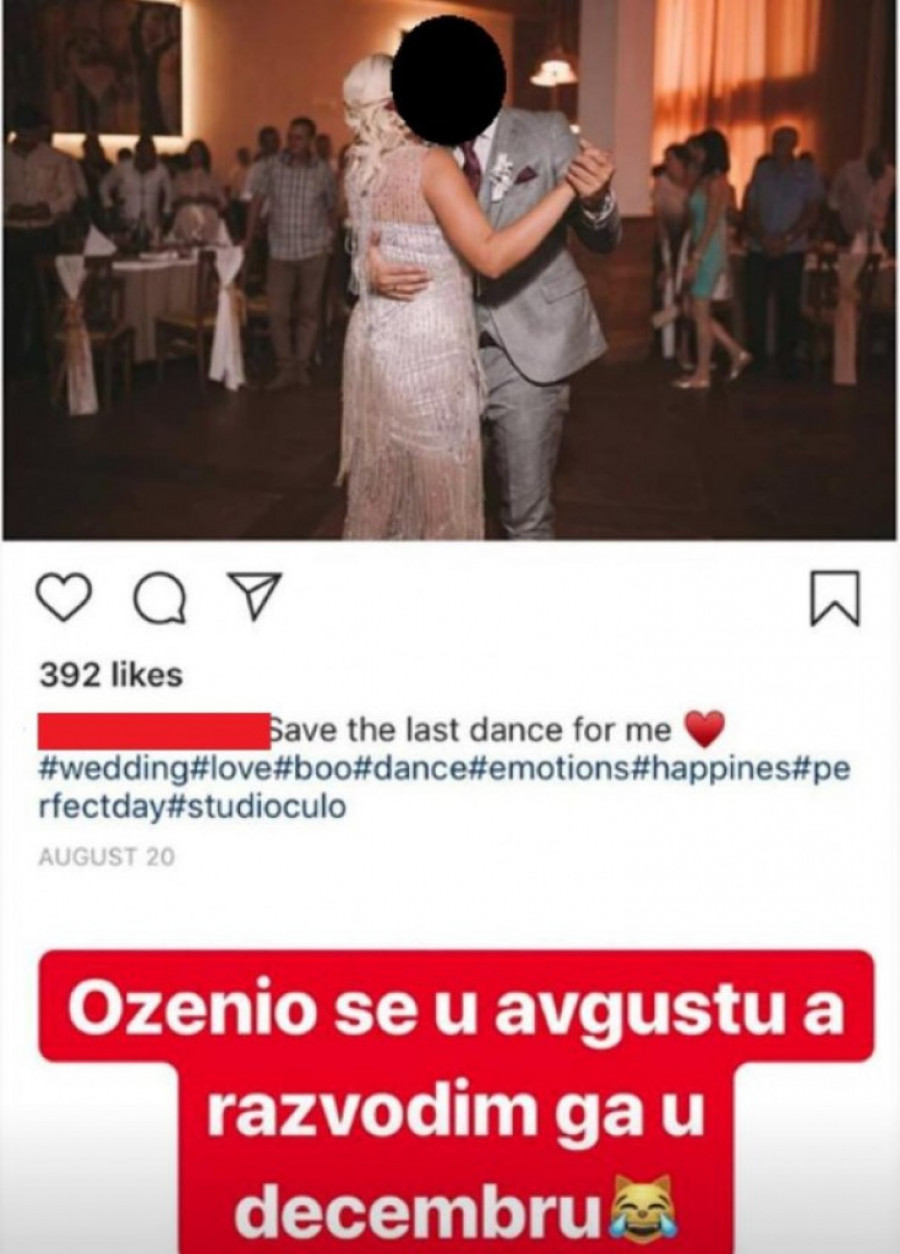900x1254 pixels.
Task: Open the redacted username profile
Action: point(154,730)
